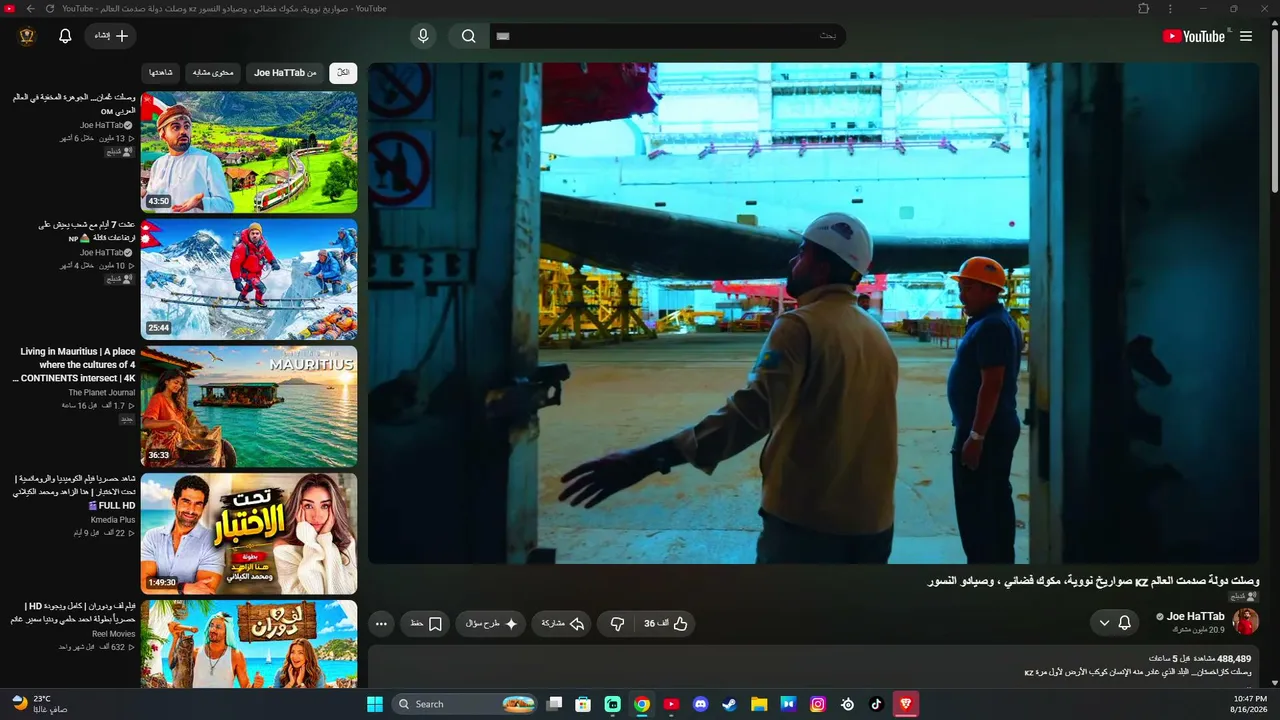Share the video via share arrow

pyautogui.click(x=562, y=624)
